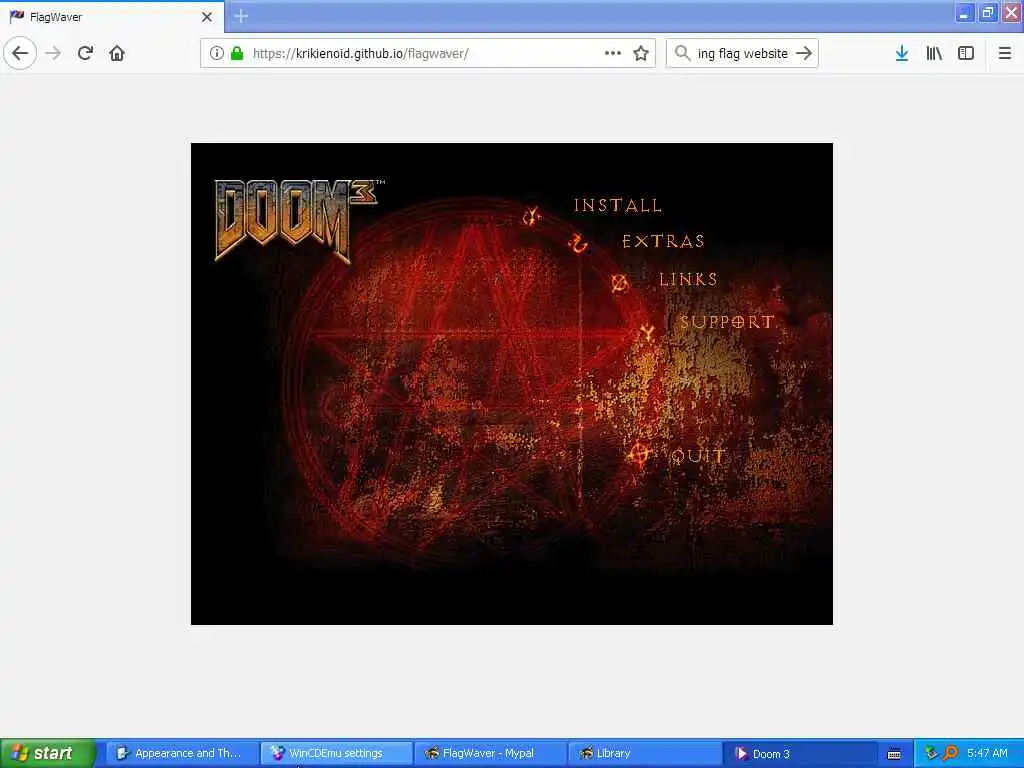Click the on-screen keyboard tray icon

tap(894, 754)
